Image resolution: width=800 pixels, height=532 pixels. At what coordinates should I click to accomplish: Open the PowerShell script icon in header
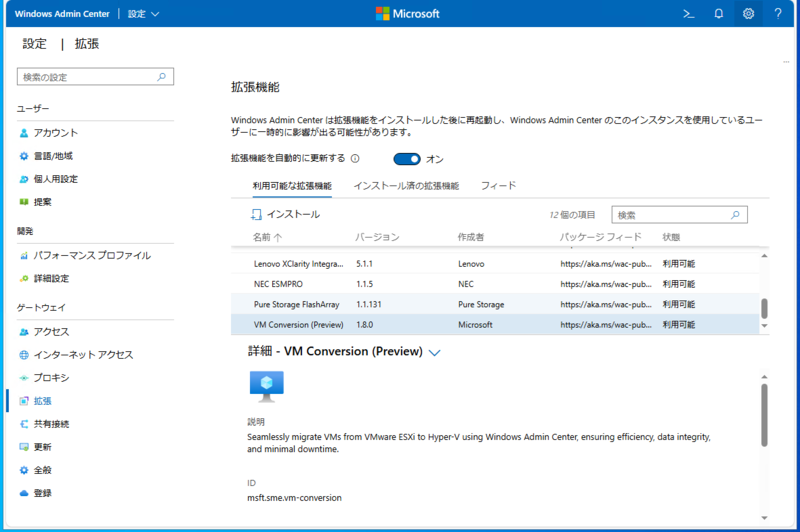(689, 14)
